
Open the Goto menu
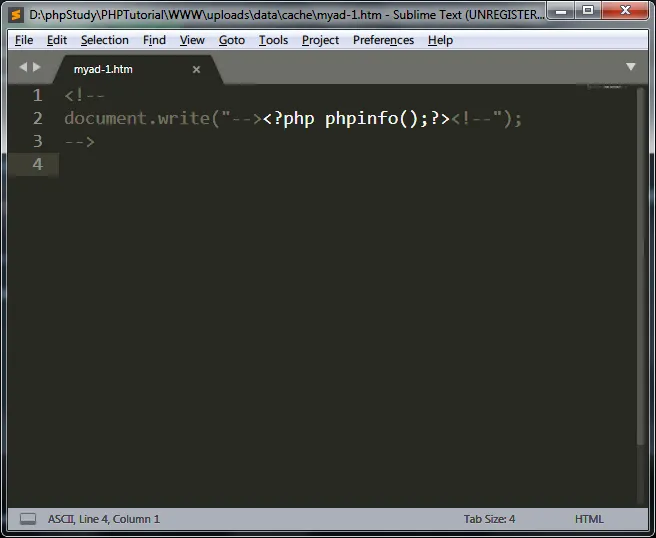tap(231, 40)
